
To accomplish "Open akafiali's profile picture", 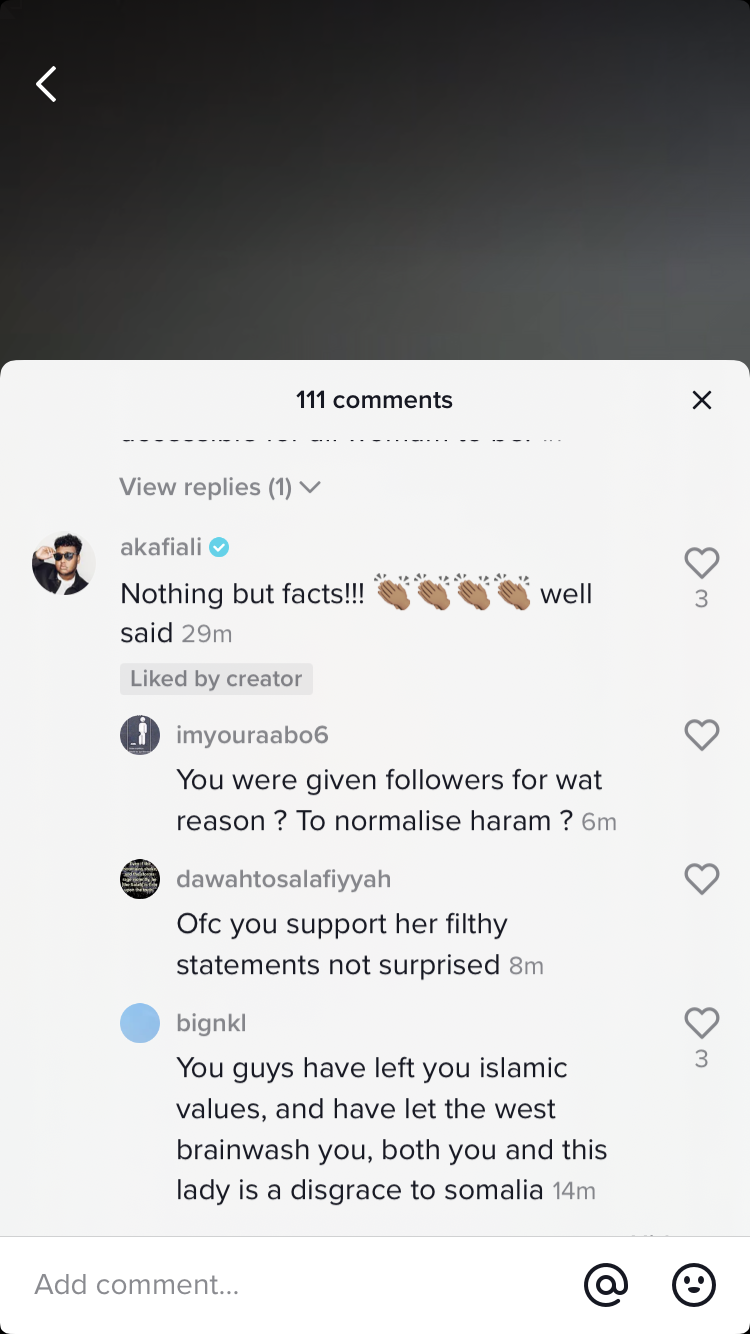I will point(64,564).
